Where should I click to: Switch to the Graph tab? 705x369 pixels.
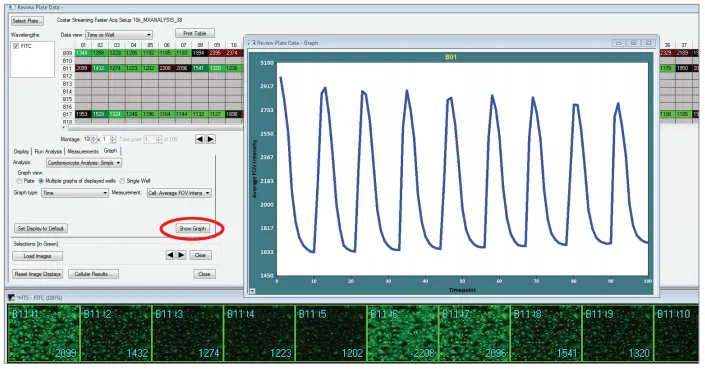pos(110,151)
